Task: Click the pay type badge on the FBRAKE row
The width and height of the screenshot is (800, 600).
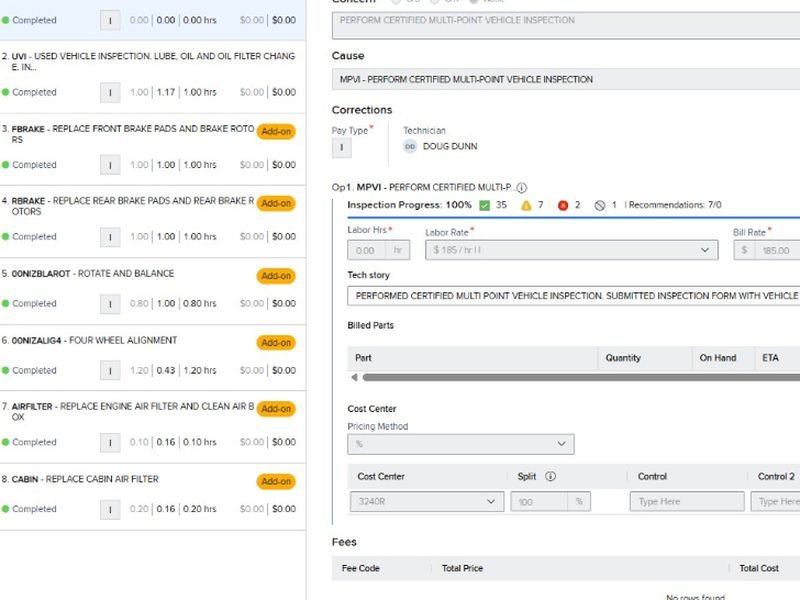Action: [x=110, y=165]
